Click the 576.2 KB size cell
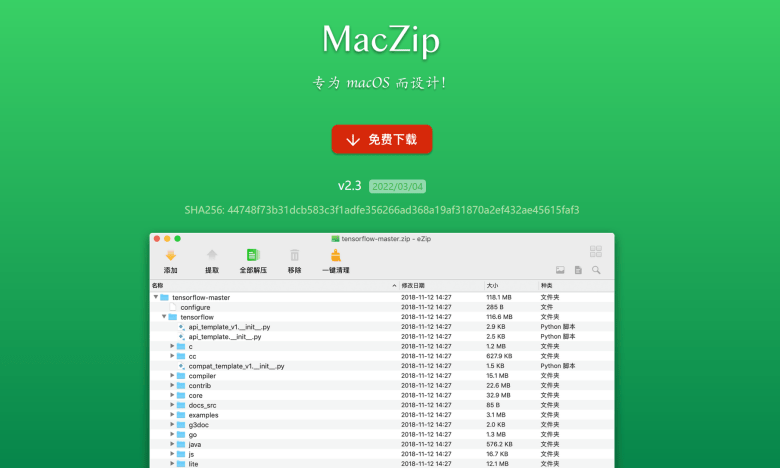780x468 pixels. coord(499,444)
